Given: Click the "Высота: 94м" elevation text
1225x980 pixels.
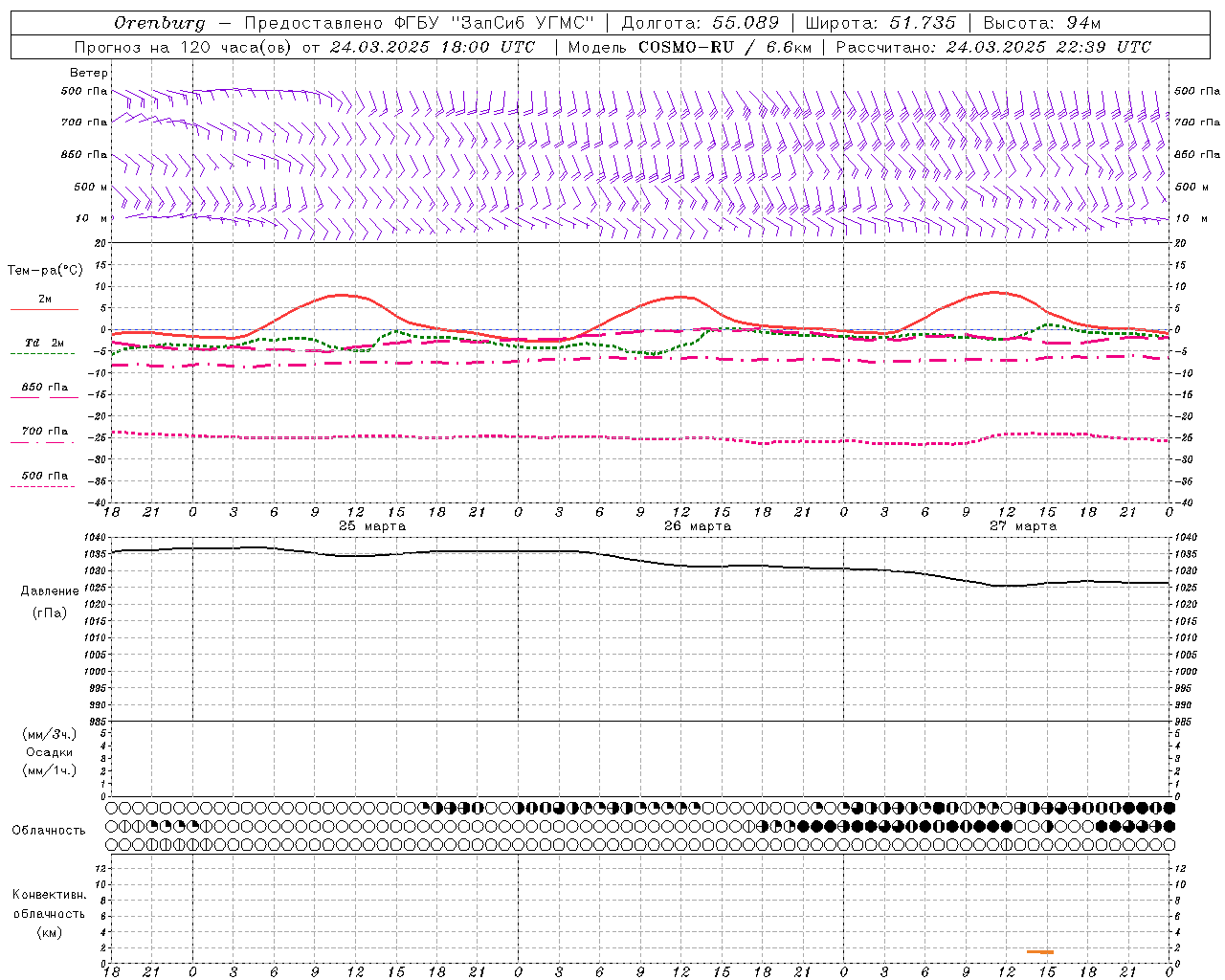Looking at the screenshot, I should 1043,23.
